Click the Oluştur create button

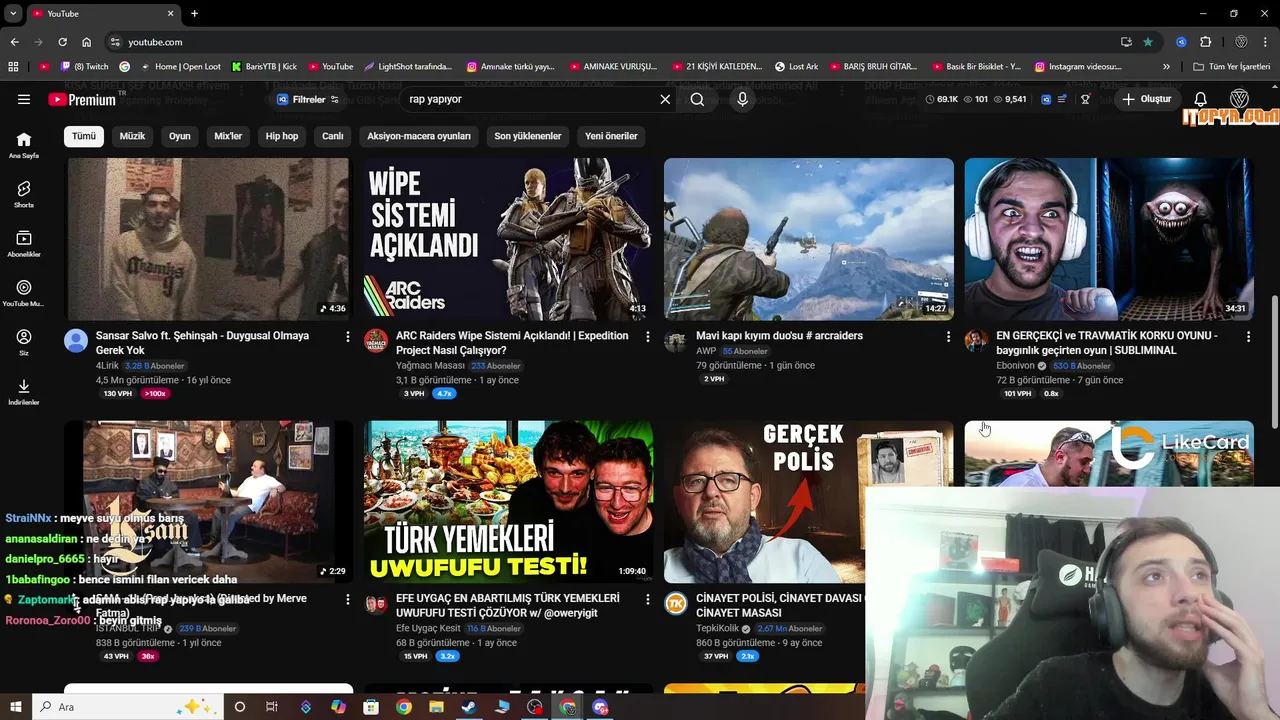tap(1147, 99)
